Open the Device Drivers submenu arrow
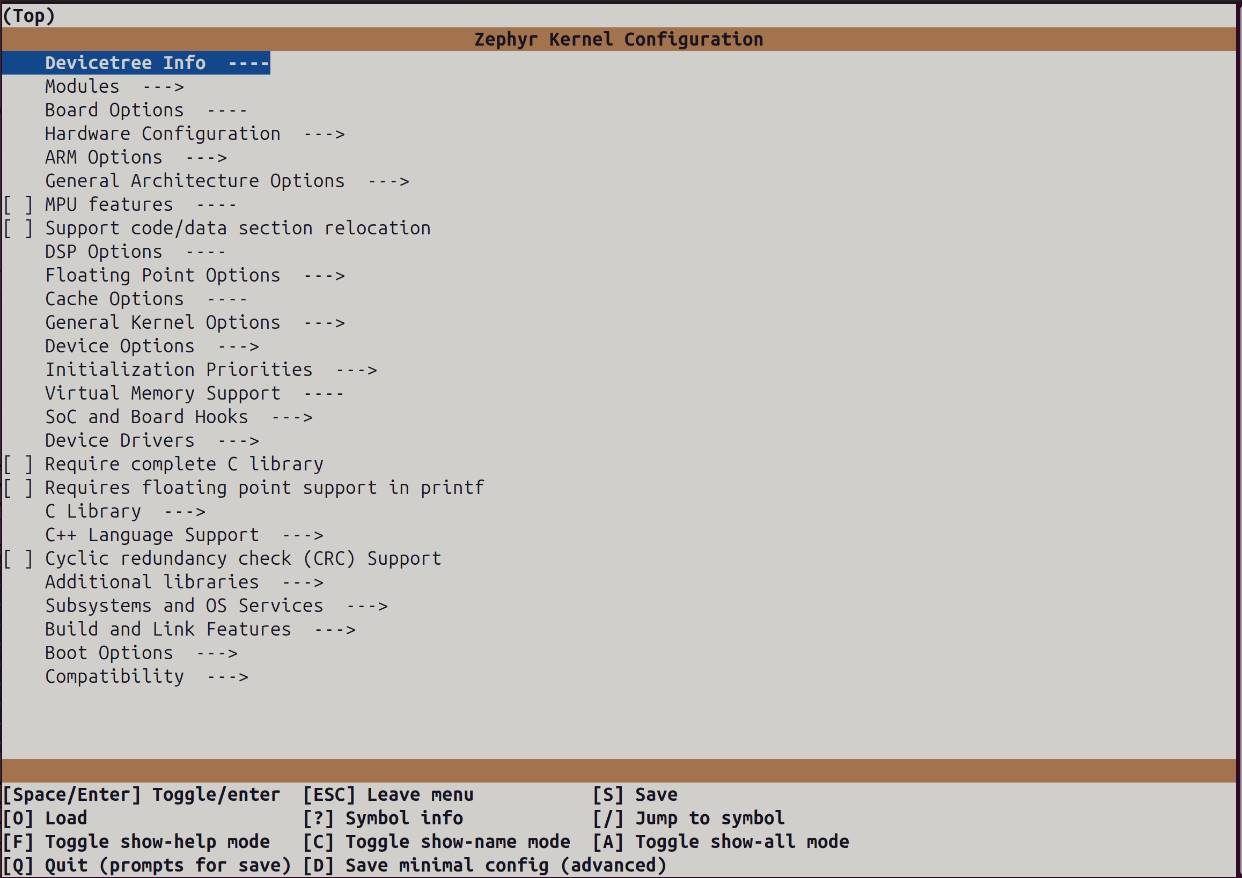 tap(238, 441)
